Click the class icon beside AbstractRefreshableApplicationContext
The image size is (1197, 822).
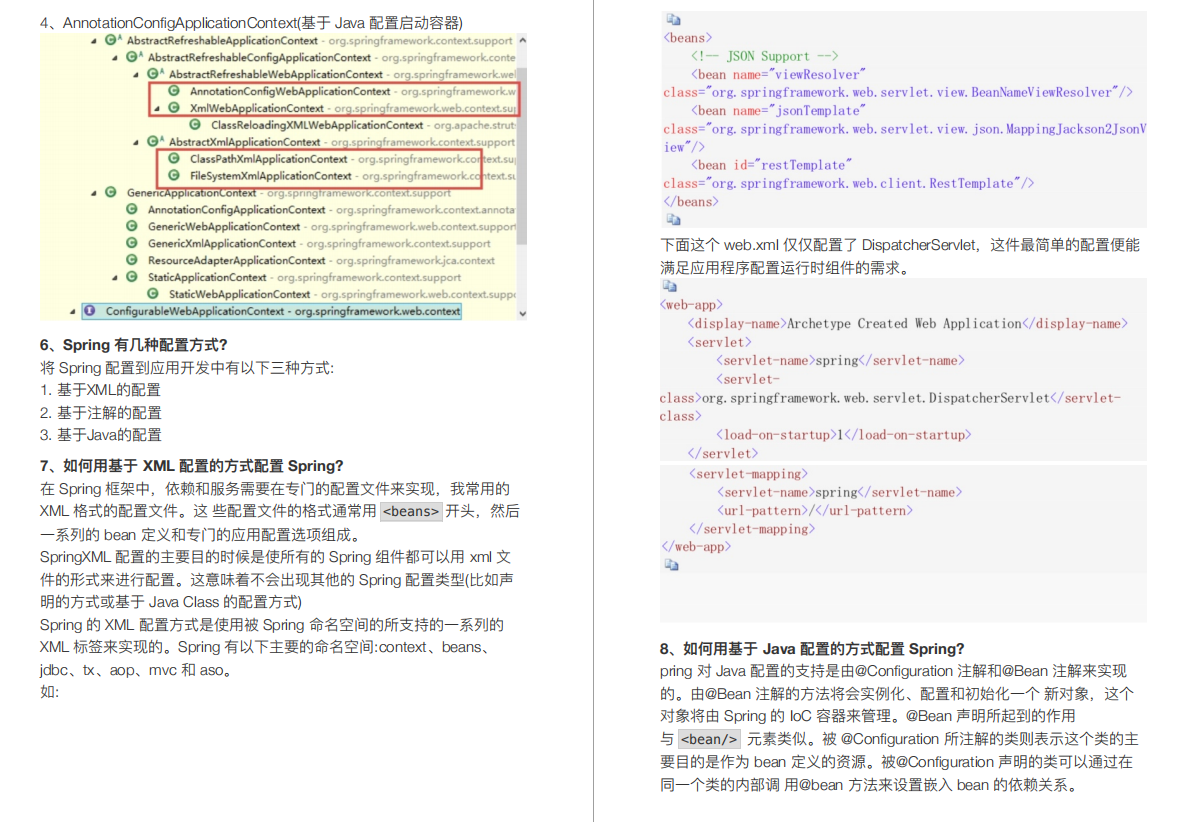click(x=111, y=40)
